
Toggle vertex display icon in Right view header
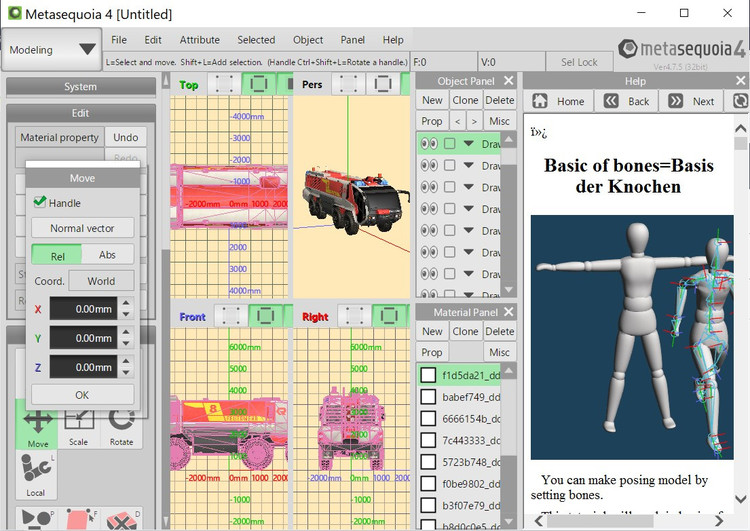[x=354, y=316]
